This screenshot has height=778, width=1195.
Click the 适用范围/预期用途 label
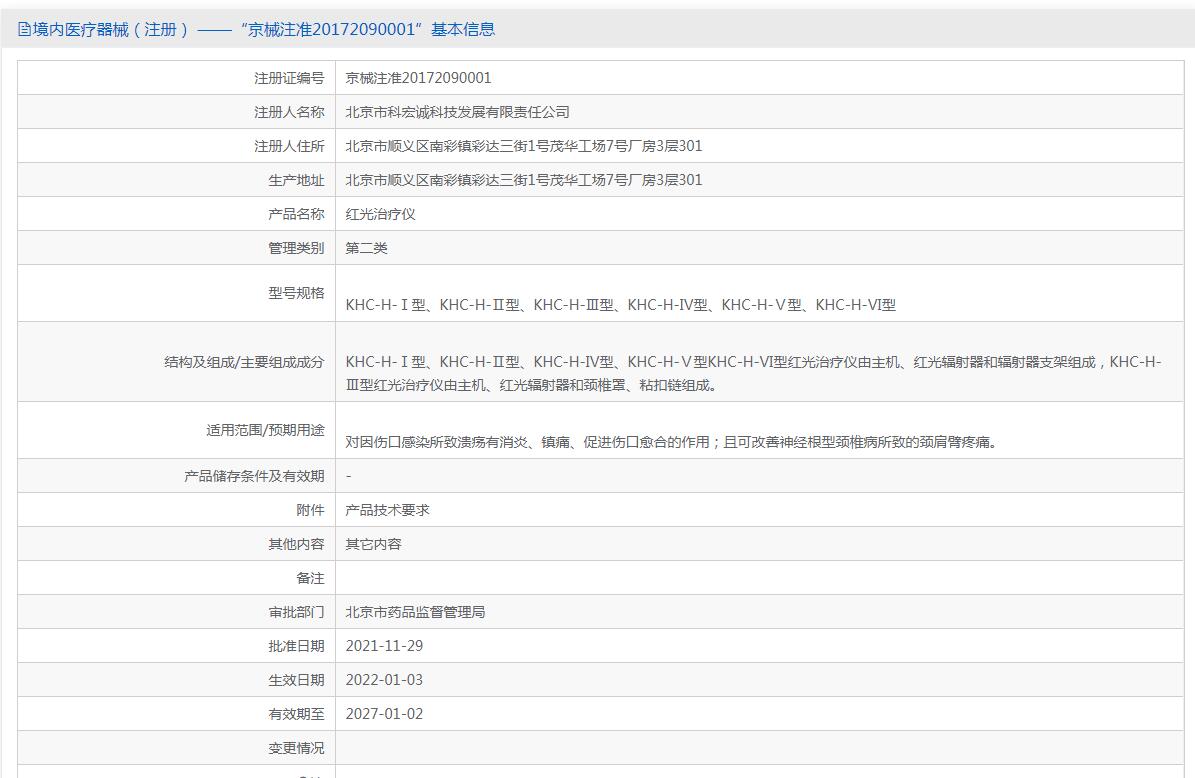coord(264,430)
